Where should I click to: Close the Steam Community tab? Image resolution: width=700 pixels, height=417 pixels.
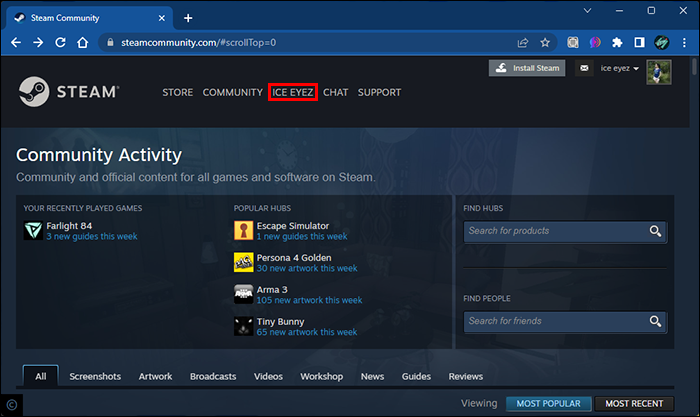162,18
